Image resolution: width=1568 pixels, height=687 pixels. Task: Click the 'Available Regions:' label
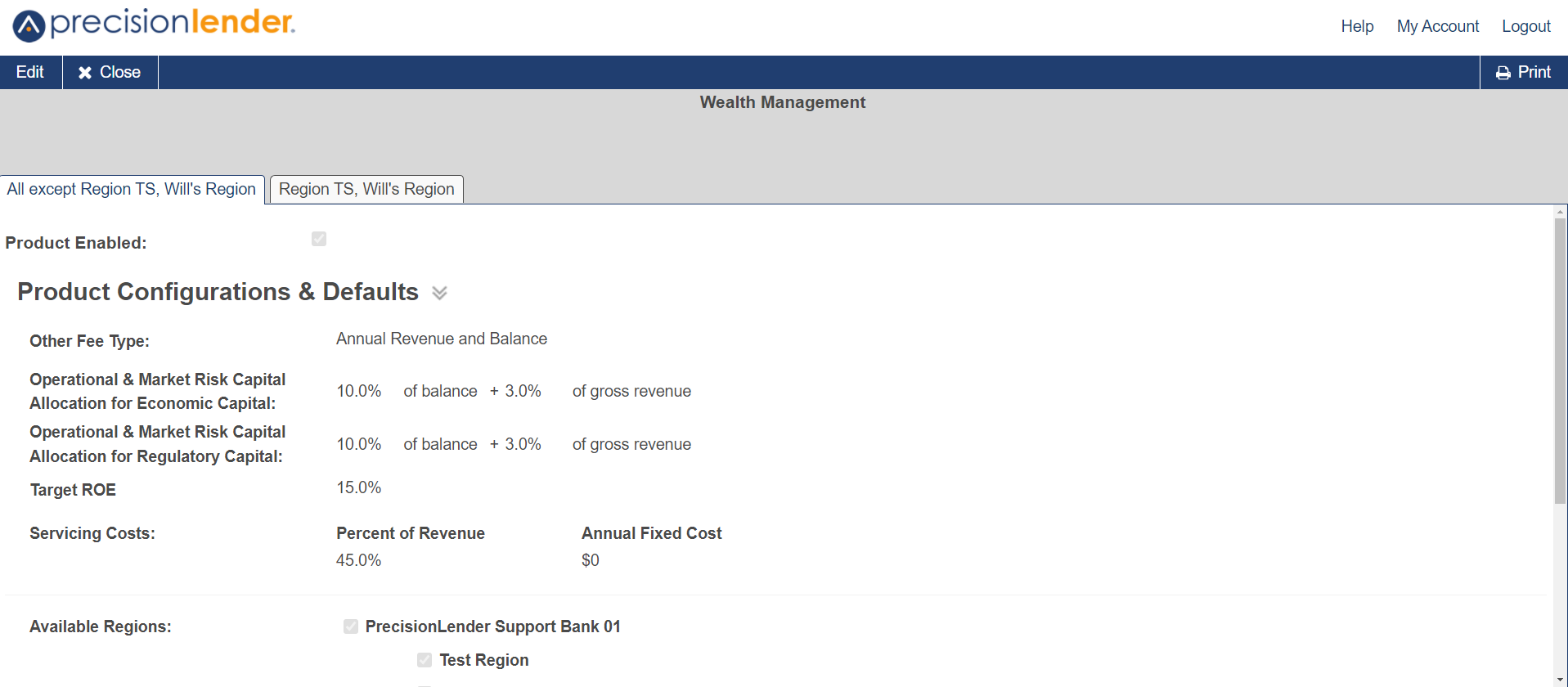tap(101, 626)
